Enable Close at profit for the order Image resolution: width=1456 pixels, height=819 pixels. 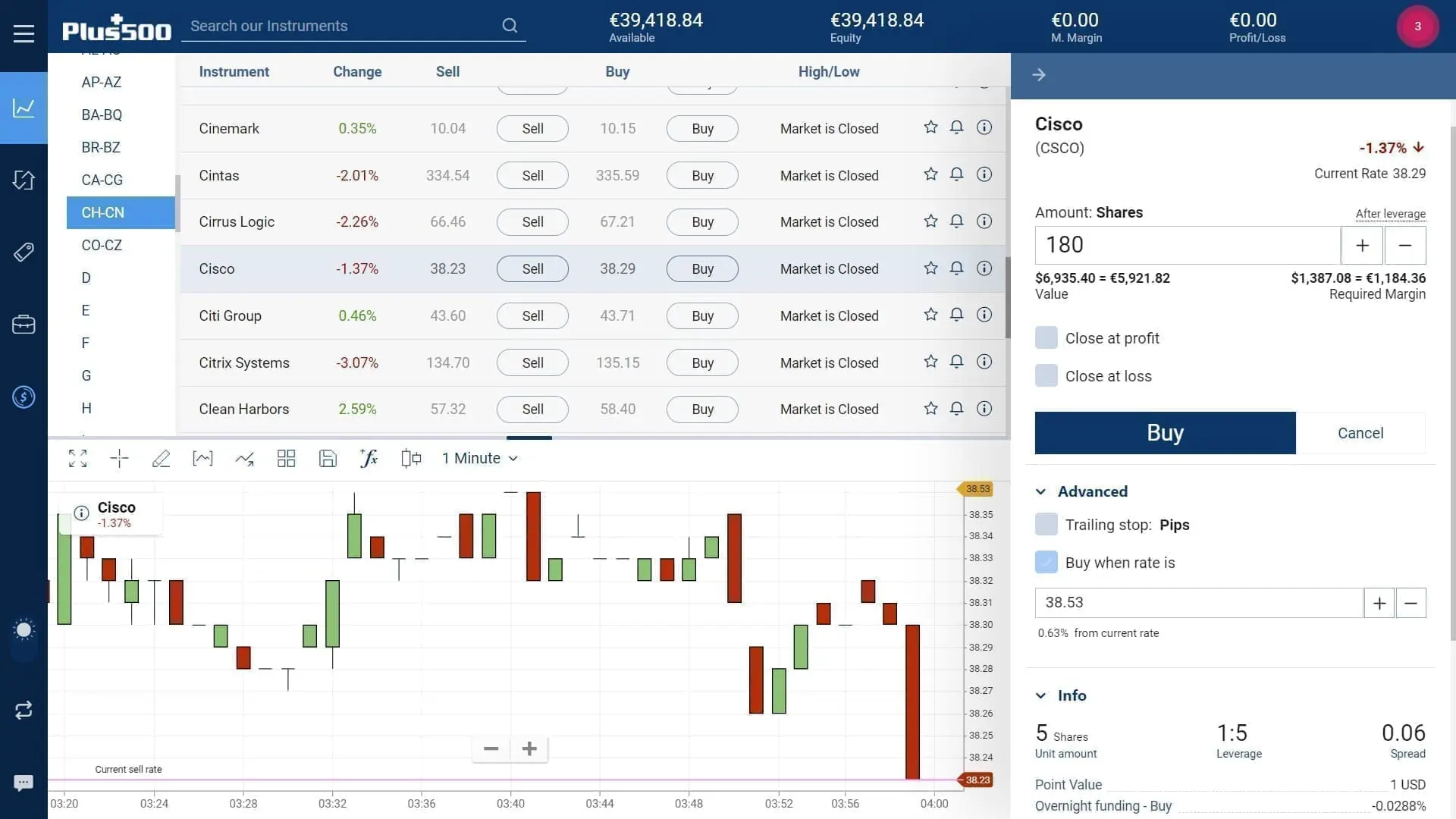click(x=1046, y=337)
